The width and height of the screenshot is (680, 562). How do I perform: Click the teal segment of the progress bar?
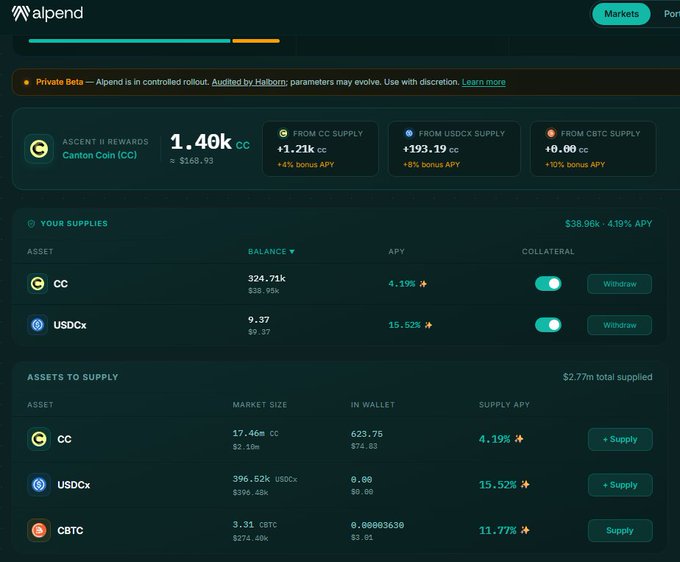pyautogui.click(x=130, y=41)
